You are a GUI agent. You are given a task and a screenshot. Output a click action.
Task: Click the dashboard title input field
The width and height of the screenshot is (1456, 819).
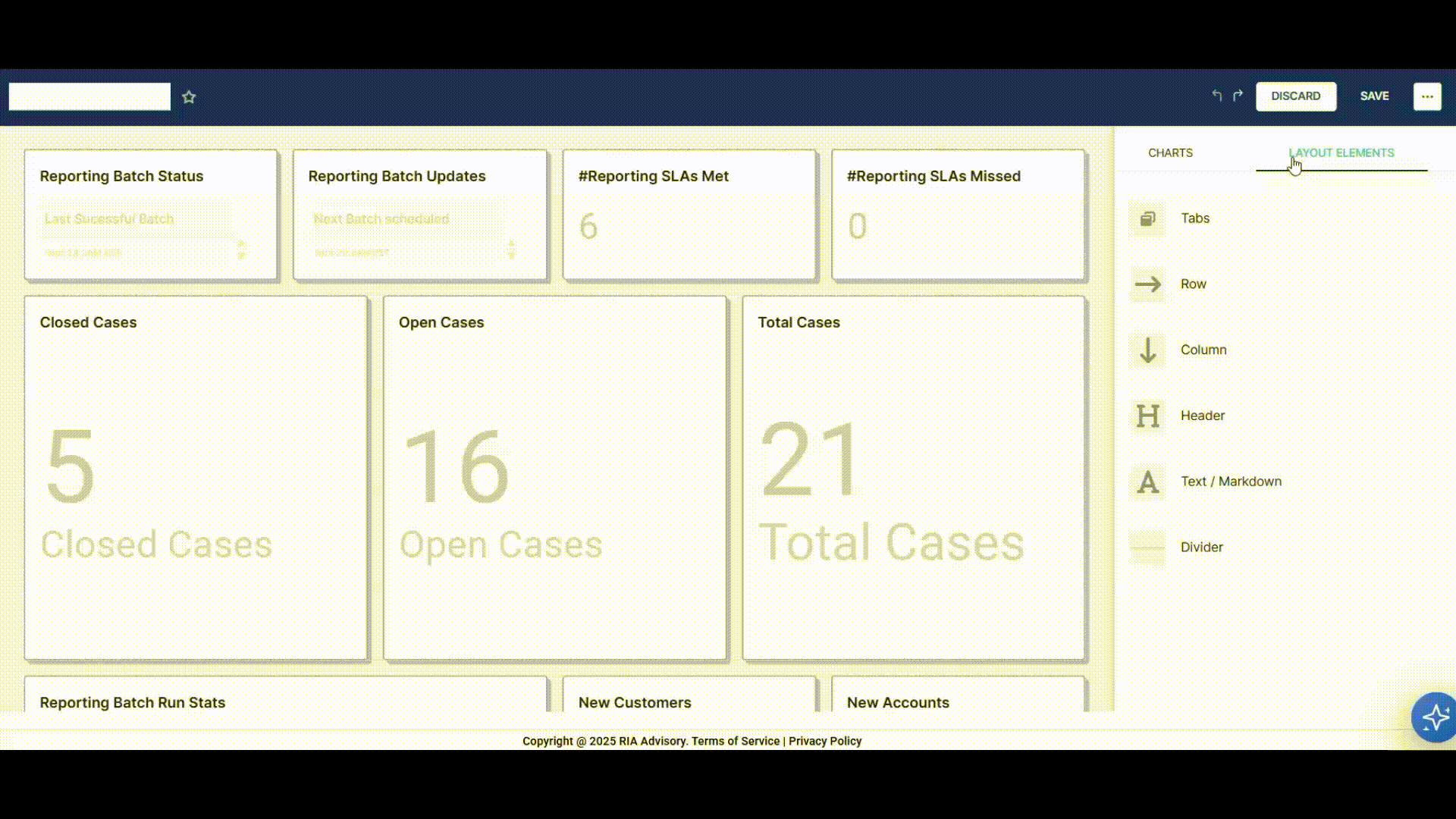89,97
